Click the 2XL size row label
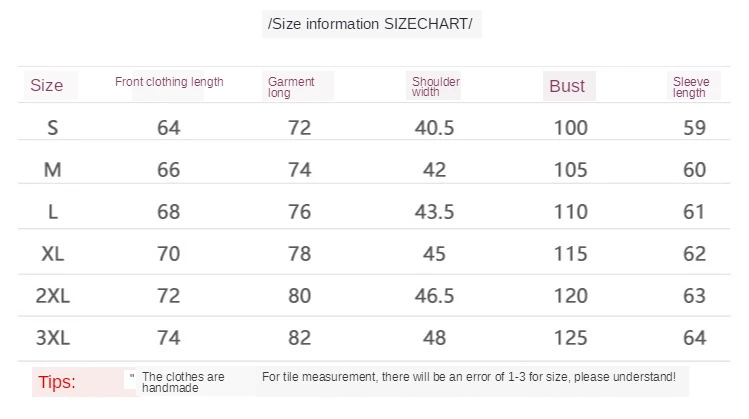 coord(54,297)
